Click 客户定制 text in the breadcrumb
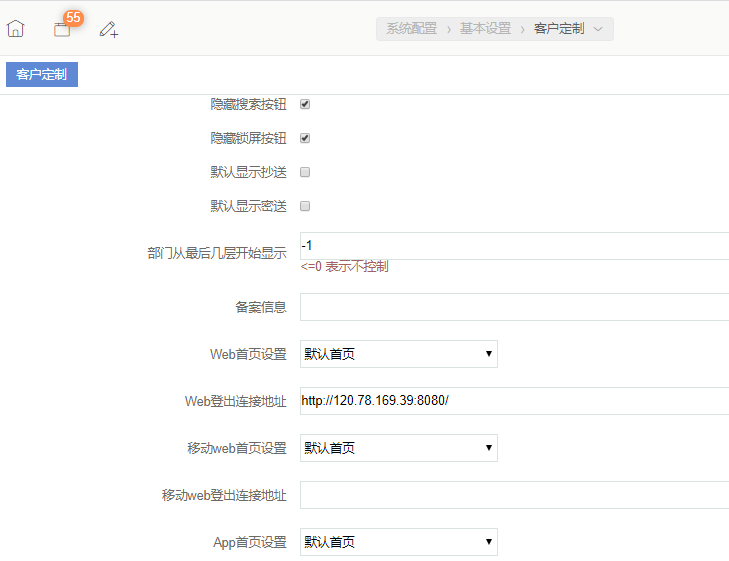 point(559,29)
